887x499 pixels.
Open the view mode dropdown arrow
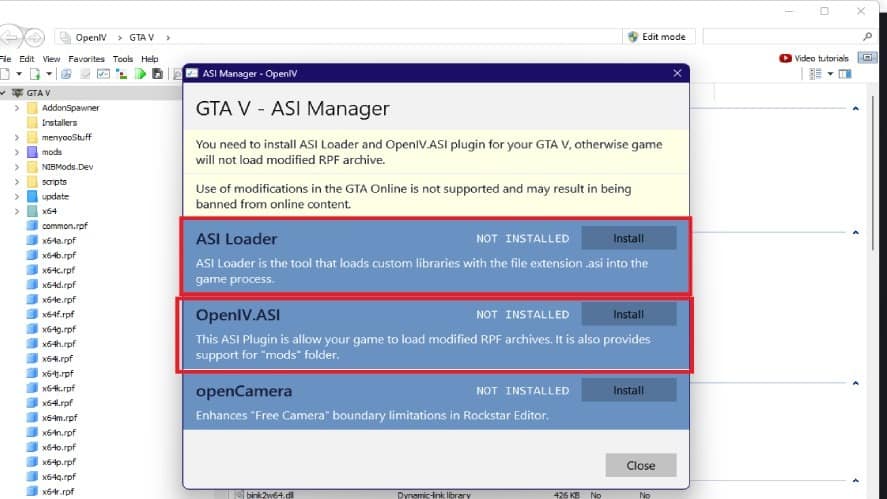pyautogui.click(x=830, y=74)
